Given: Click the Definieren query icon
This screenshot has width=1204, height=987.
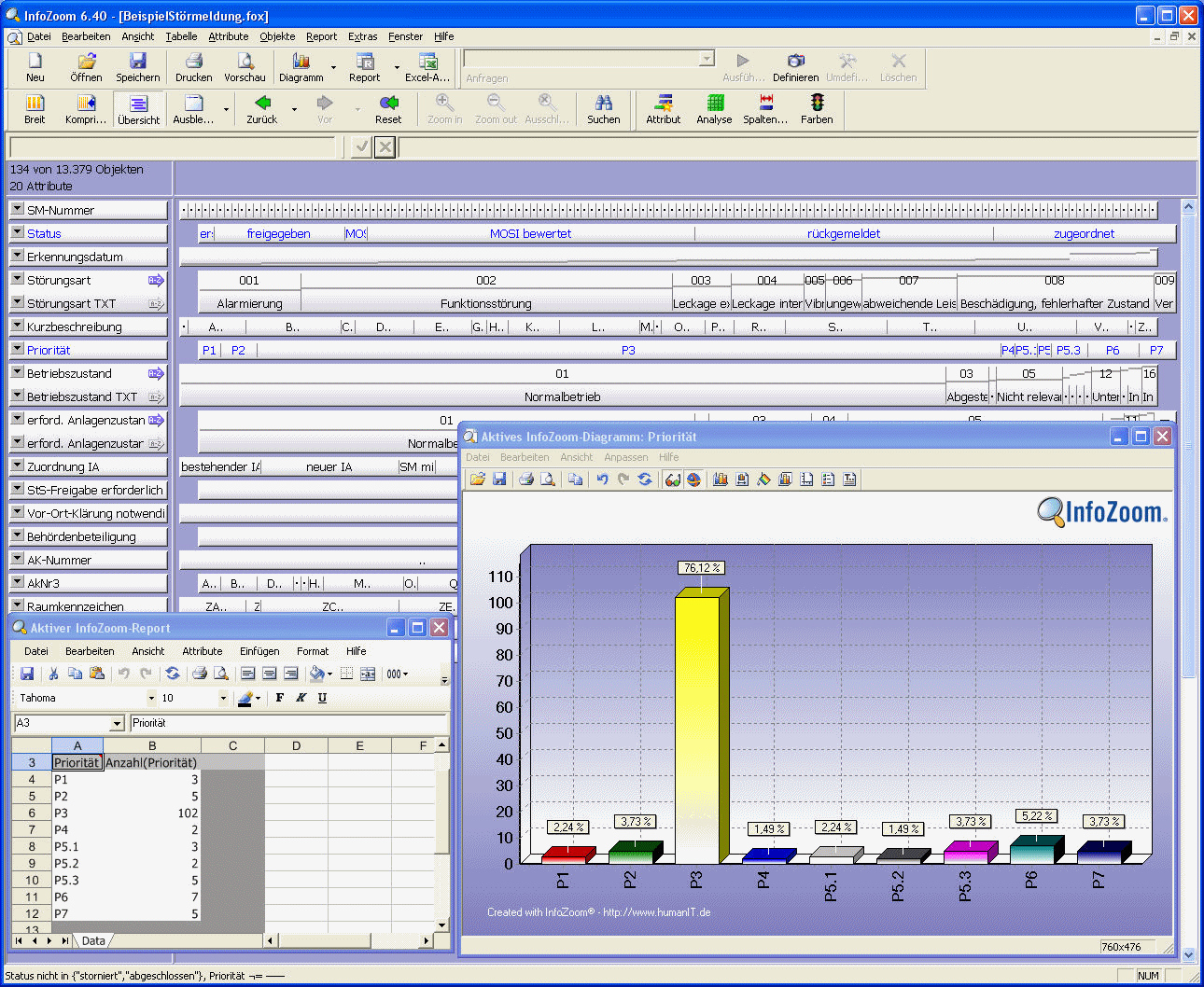Looking at the screenshot, I should pos(795,62).
